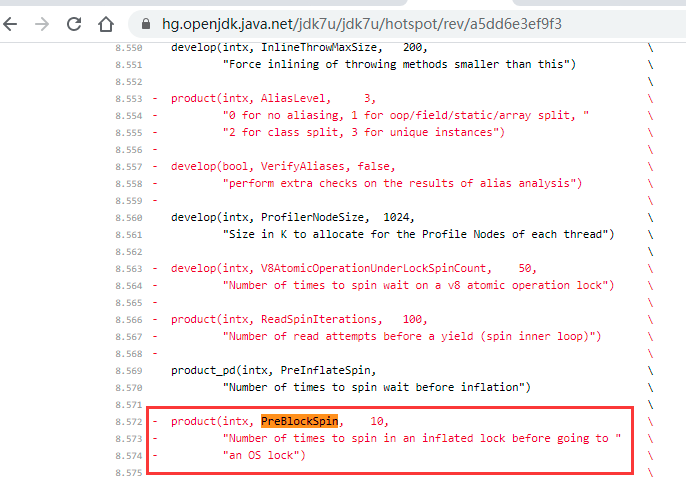This screenshot has height=478, width=686.
Task: Click "Number of times to spin wait before inflation"
Action: coord(377,387)
